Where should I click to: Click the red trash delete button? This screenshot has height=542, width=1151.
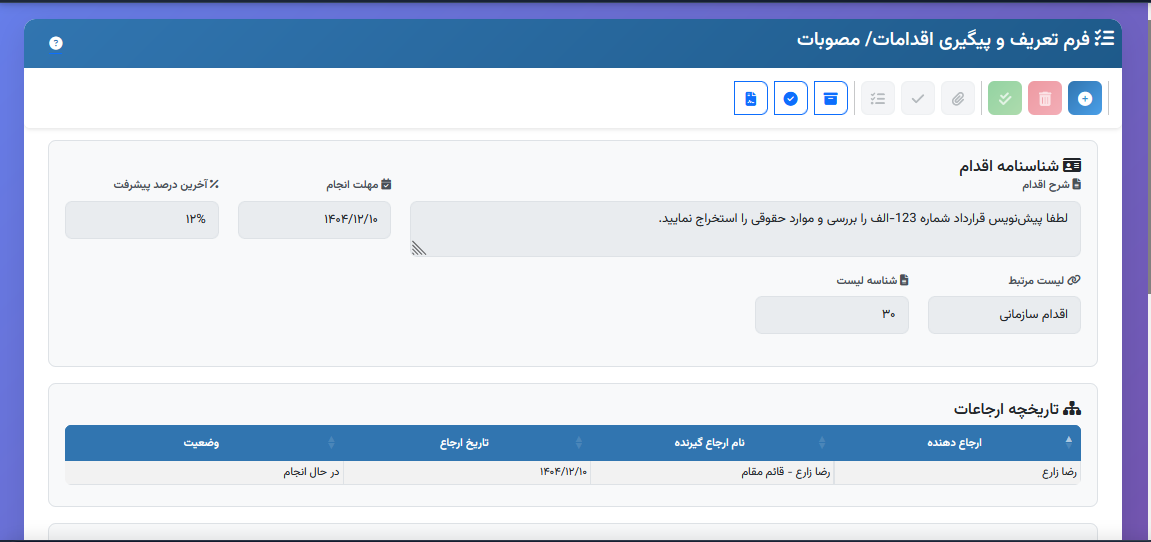point(1045,98)
